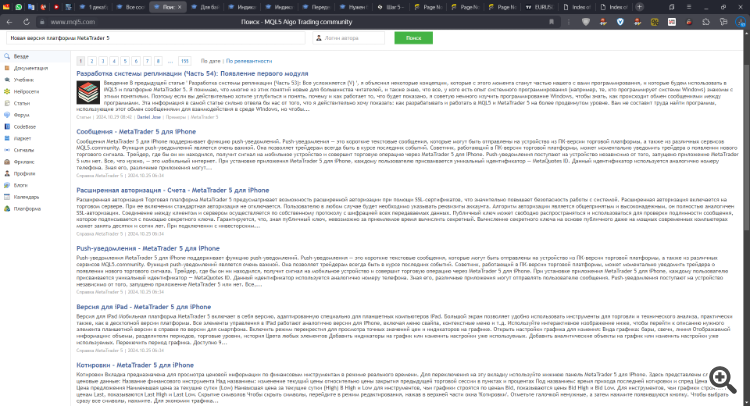Switch to the 'Нужен' browser tab
This screenshot has width=750, height=406.
click(354, 7)
